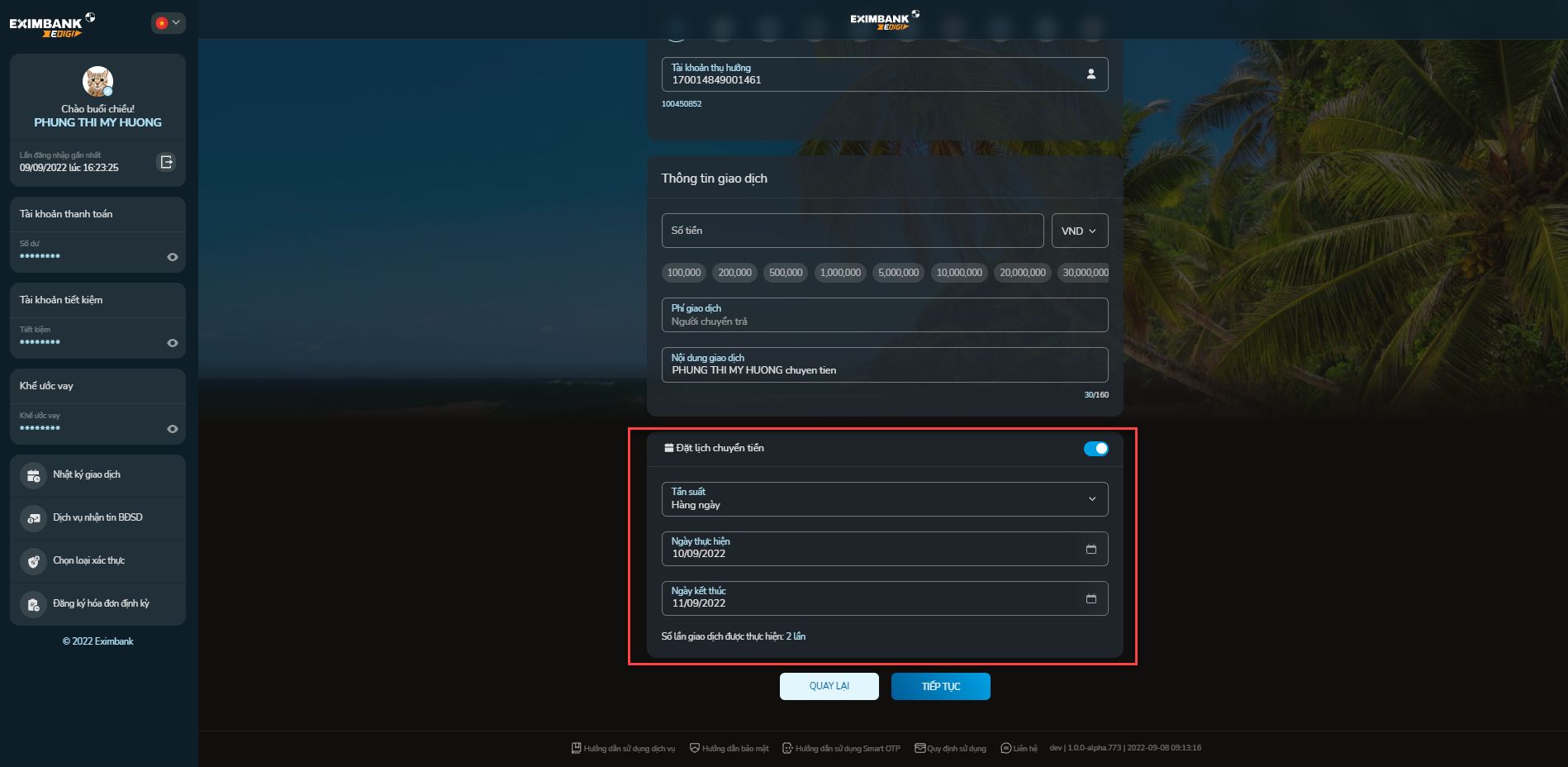Disable the Đặt lịch chuyển tiền switch

1095,449
